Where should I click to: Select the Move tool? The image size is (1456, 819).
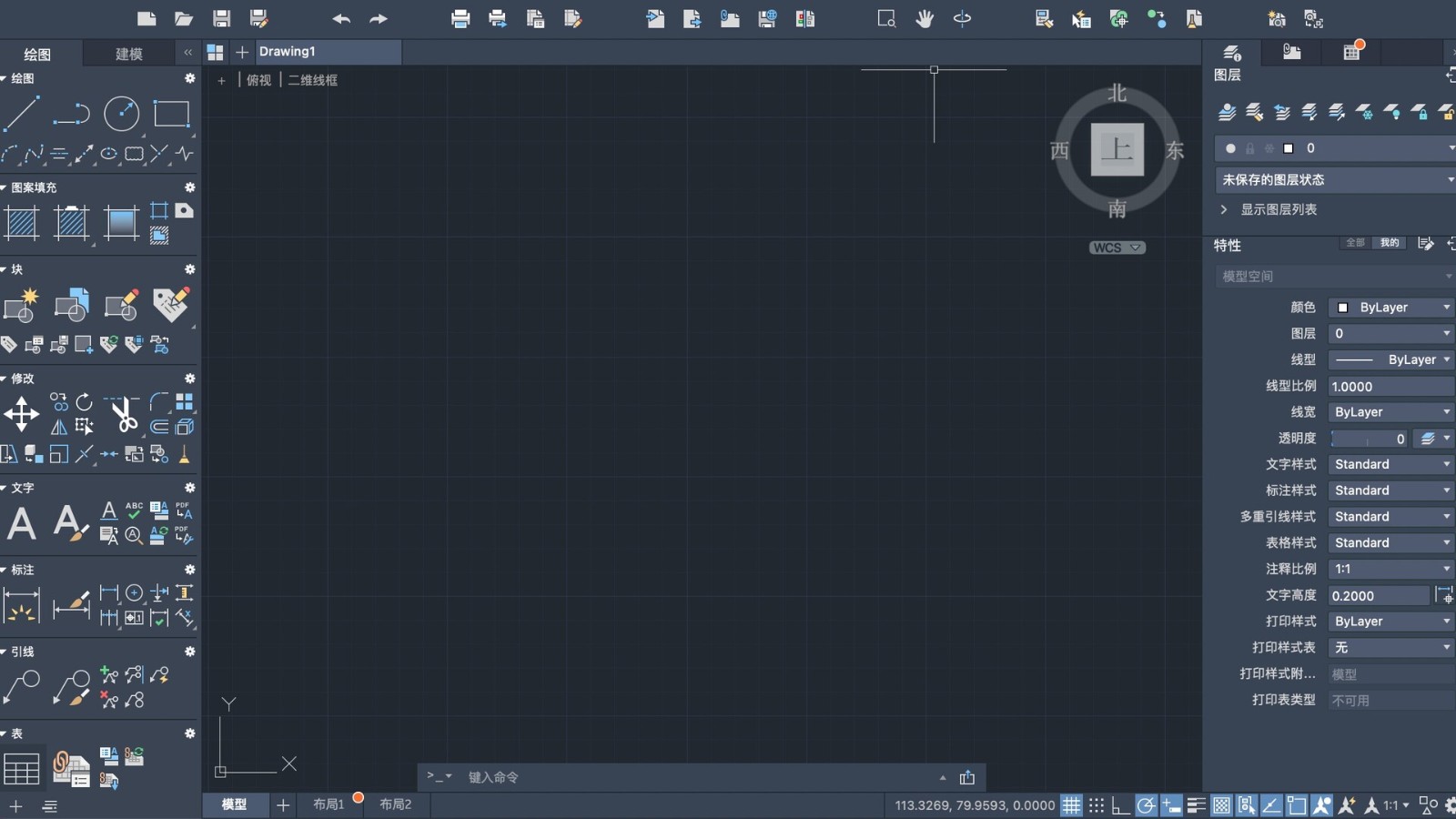(x=22, y=414)
